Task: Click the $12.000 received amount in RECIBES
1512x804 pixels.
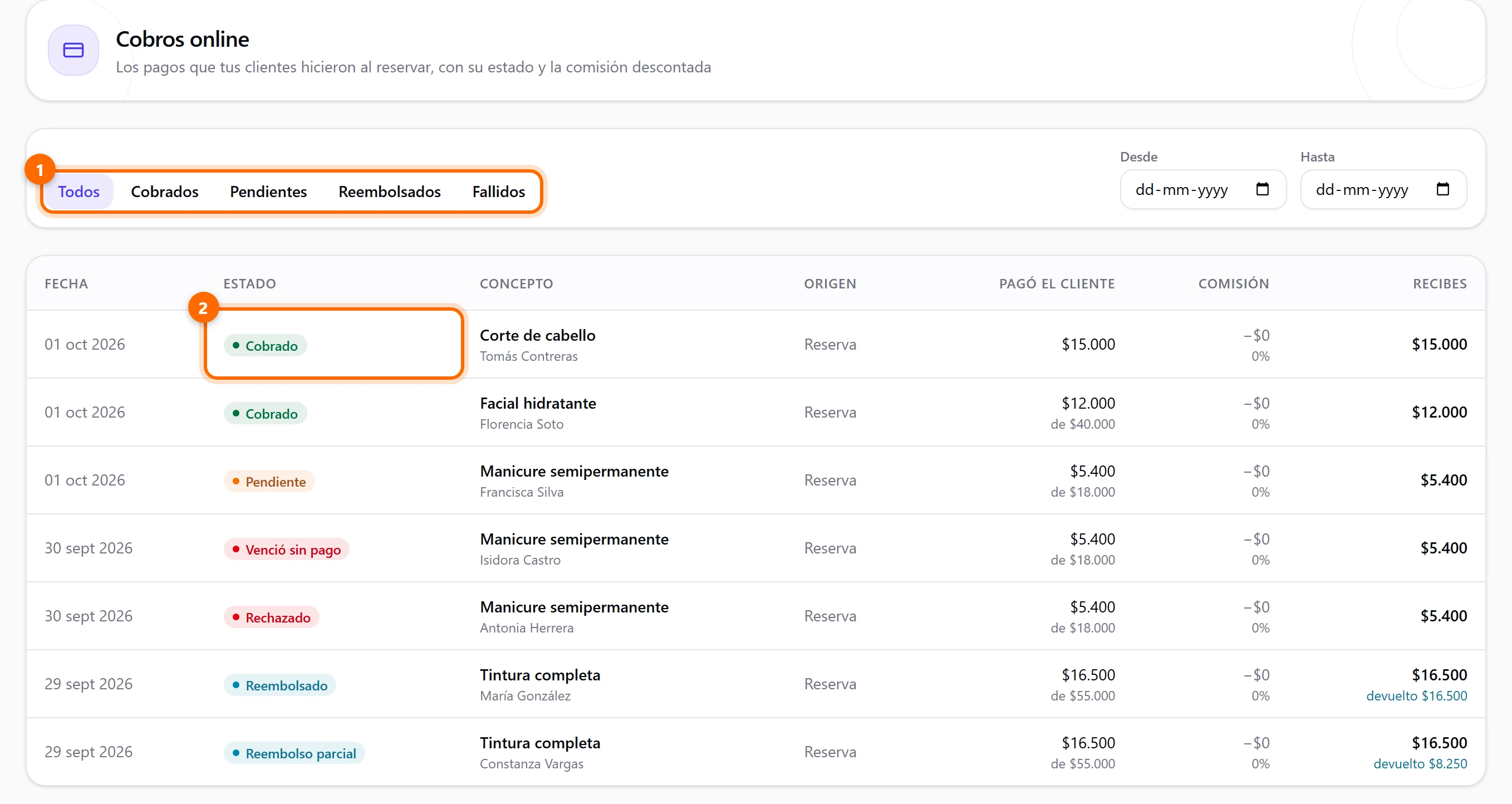Action: click(x=1439, y=413)
